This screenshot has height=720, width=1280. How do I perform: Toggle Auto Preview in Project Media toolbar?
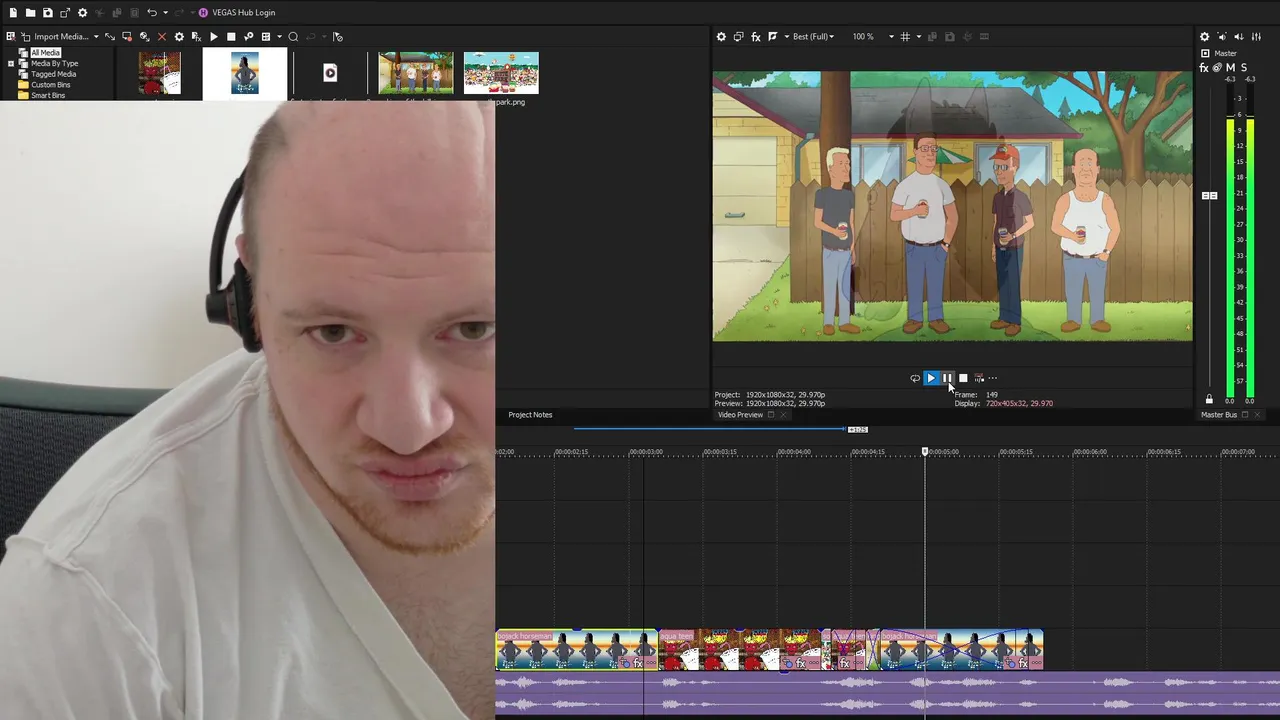point(248,37)
